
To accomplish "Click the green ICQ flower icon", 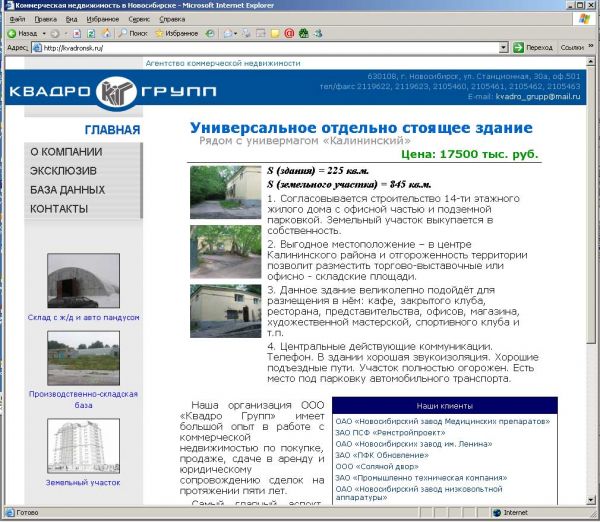I will coord(303,34).
